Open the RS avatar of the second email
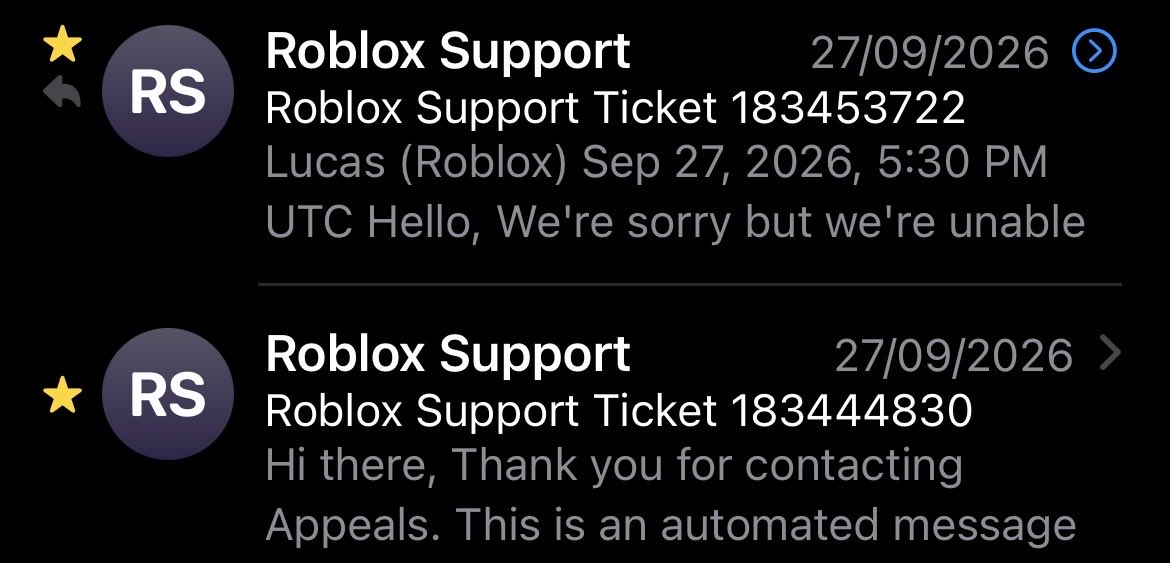The image size is (1170, 563). coord(168,394)
